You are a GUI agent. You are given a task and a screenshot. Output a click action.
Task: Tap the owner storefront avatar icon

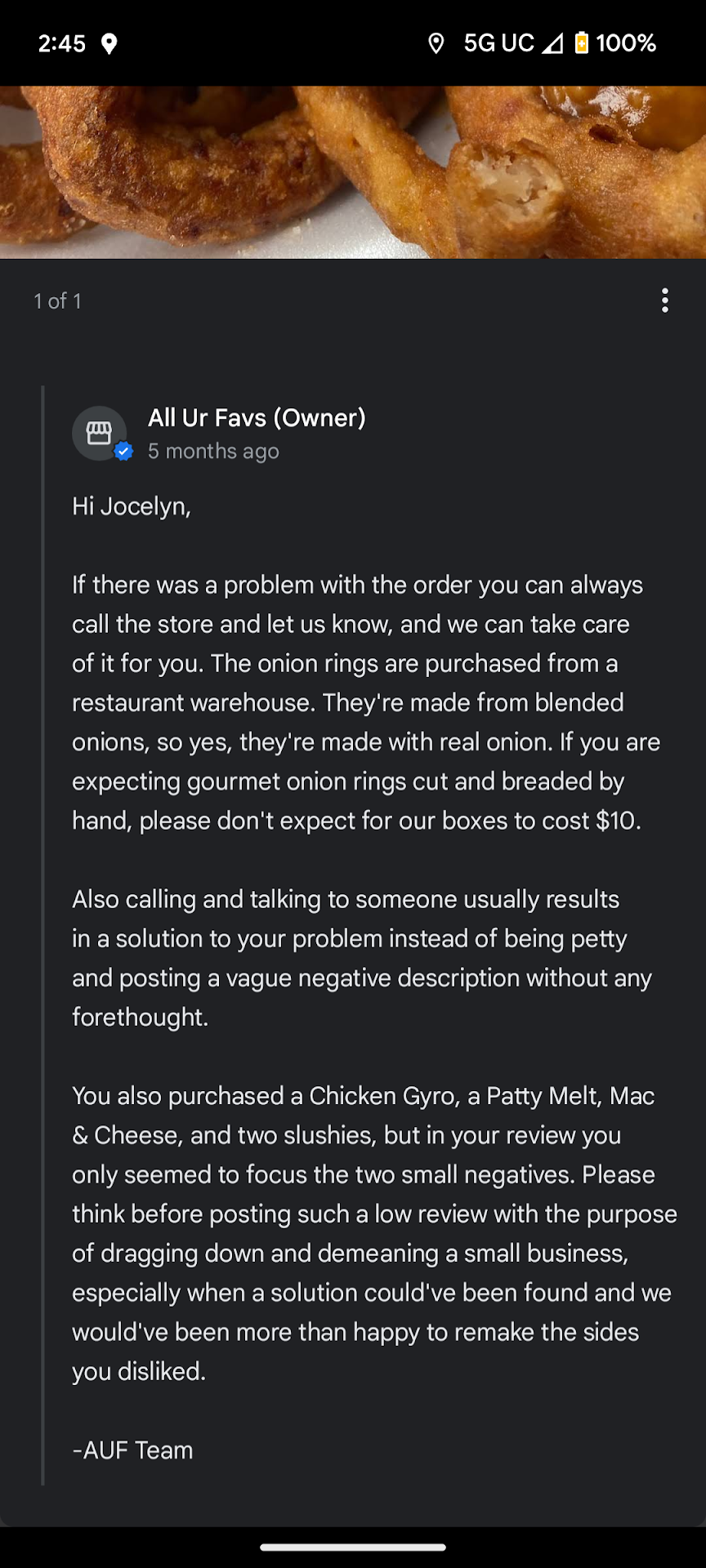(99, 433)
